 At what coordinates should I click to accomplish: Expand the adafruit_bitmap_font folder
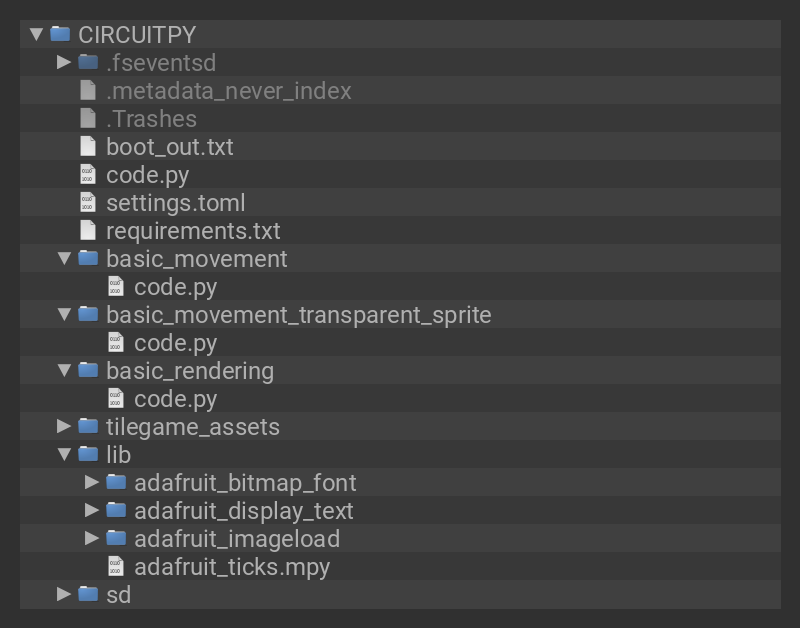coord(92,482)
